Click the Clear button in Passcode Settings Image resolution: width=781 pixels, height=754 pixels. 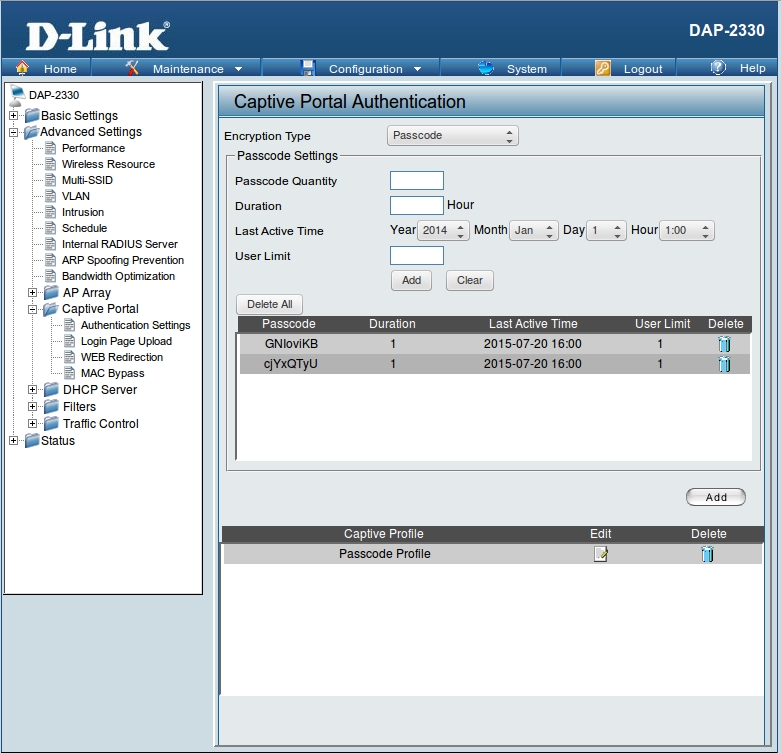click(469, 280)
